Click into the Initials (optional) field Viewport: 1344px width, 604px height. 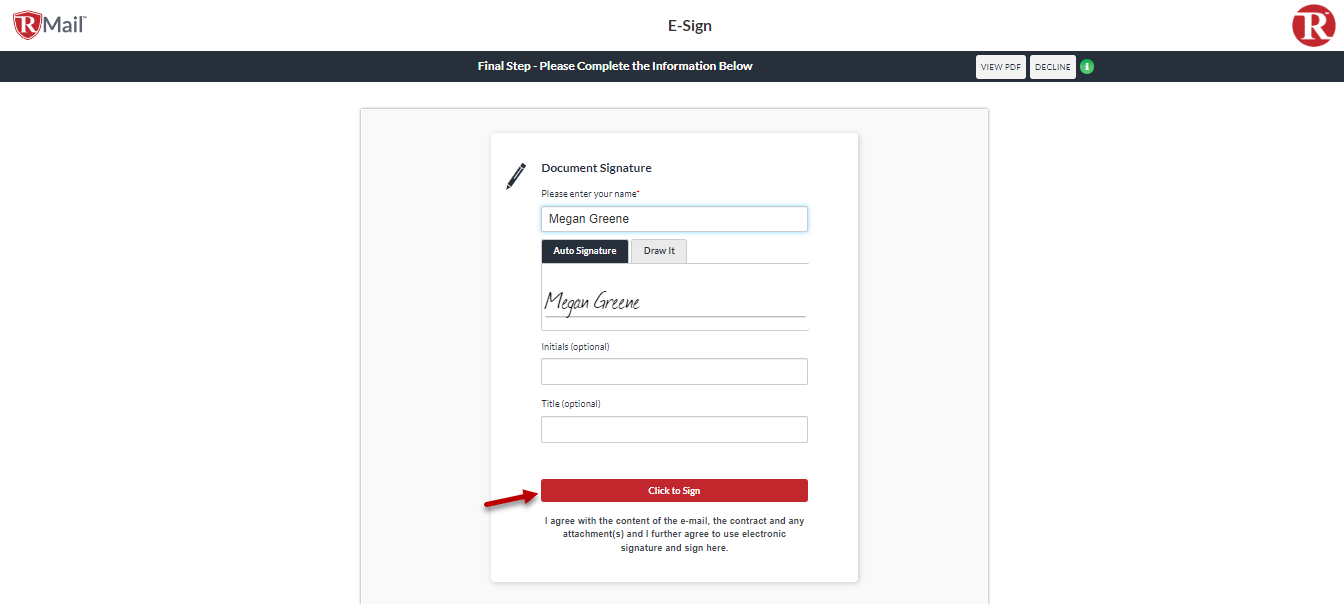[674, 372]
